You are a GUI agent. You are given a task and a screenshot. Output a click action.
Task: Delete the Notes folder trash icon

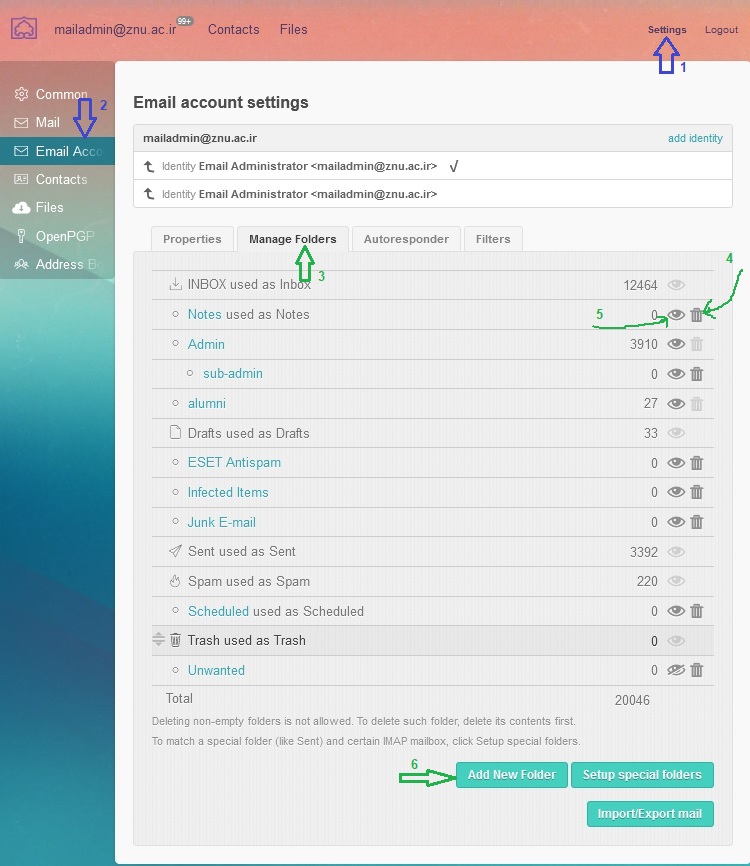(x=696, y=315)
